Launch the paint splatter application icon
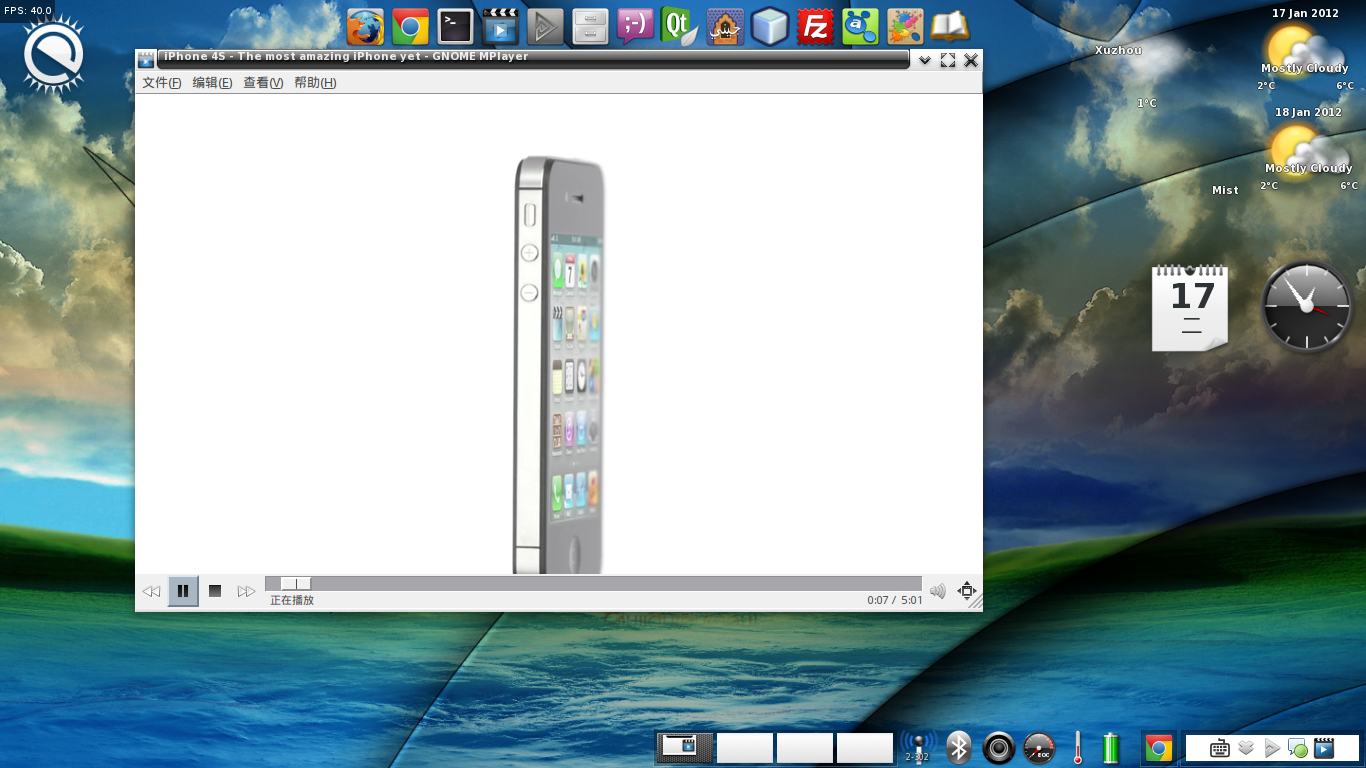The image size is (1366, 768). pyautogui.click(x=905, y=27)
